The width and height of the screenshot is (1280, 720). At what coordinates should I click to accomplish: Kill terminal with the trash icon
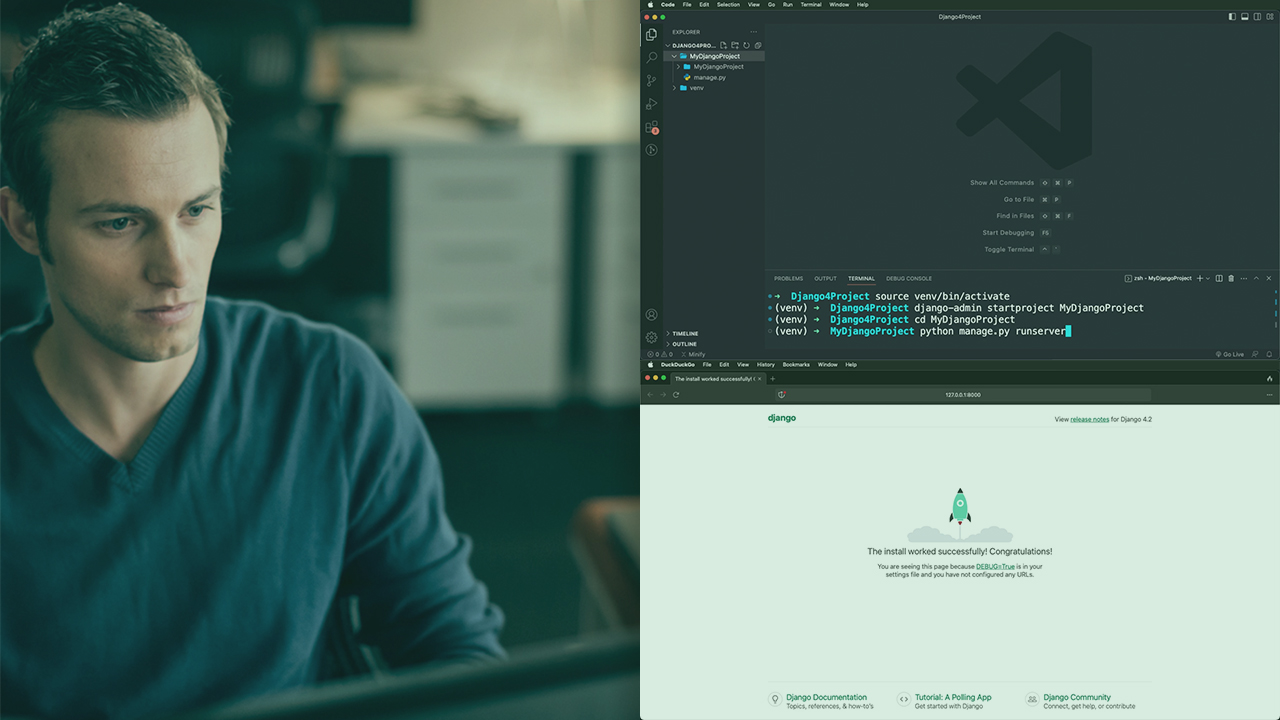(x=1231, y=278)
